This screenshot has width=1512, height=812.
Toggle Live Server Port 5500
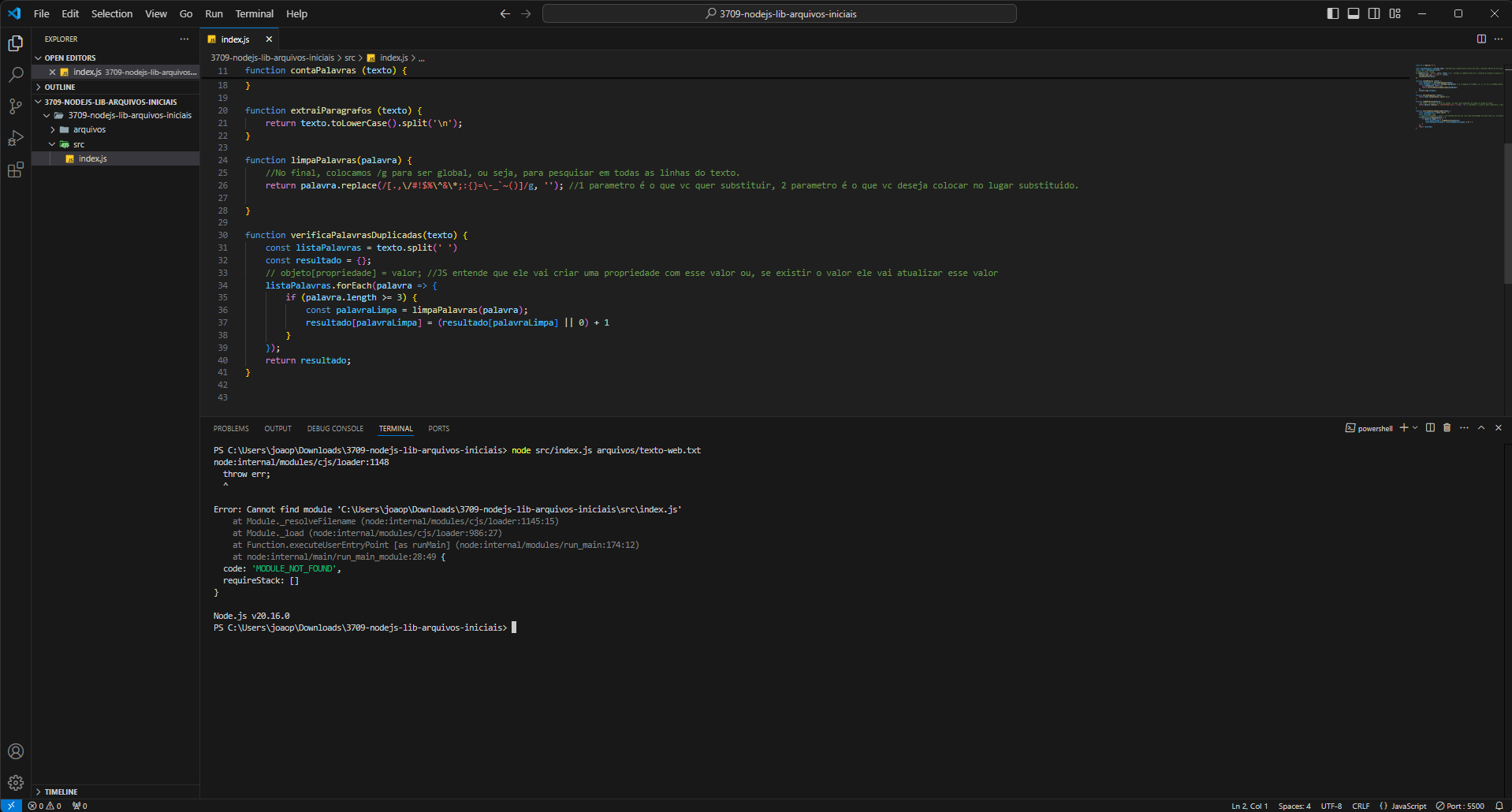1460,806
